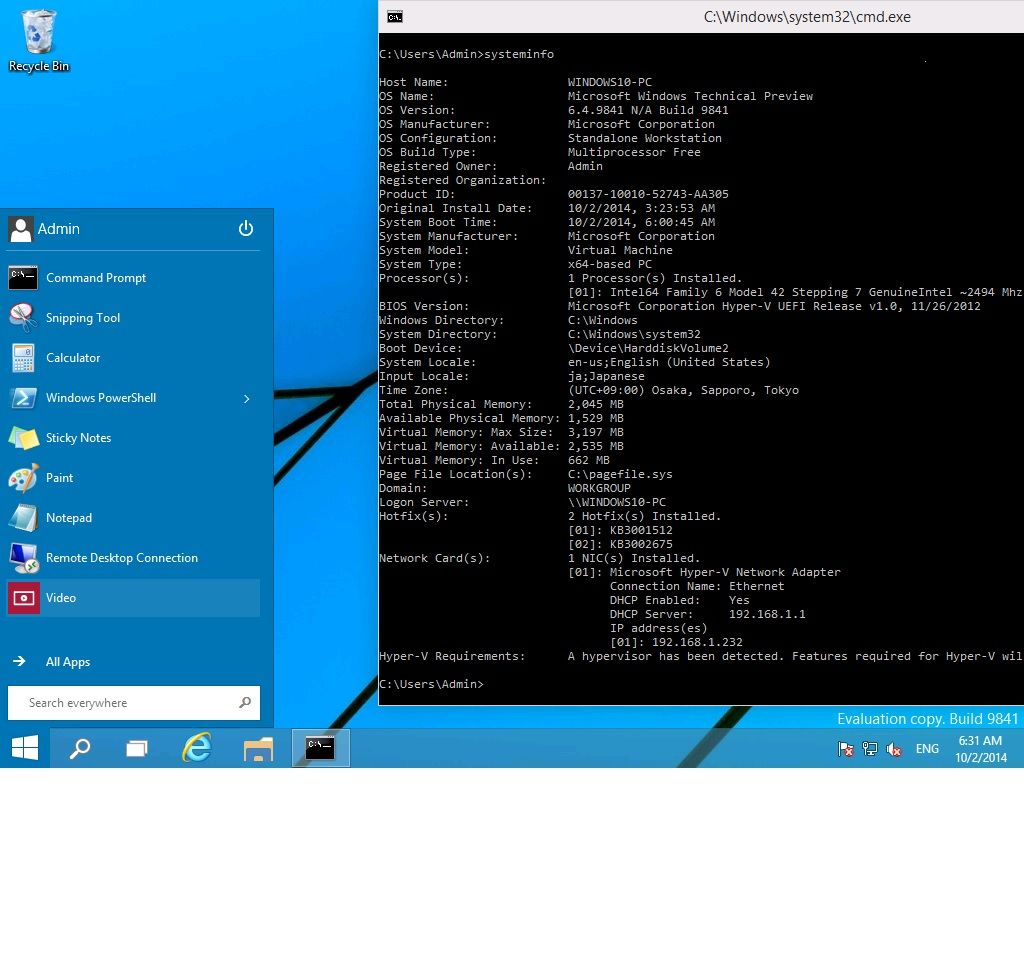The image size is (1024, 960).
Task: Click the All Apps arrow icon
Action: click(20, 661)
